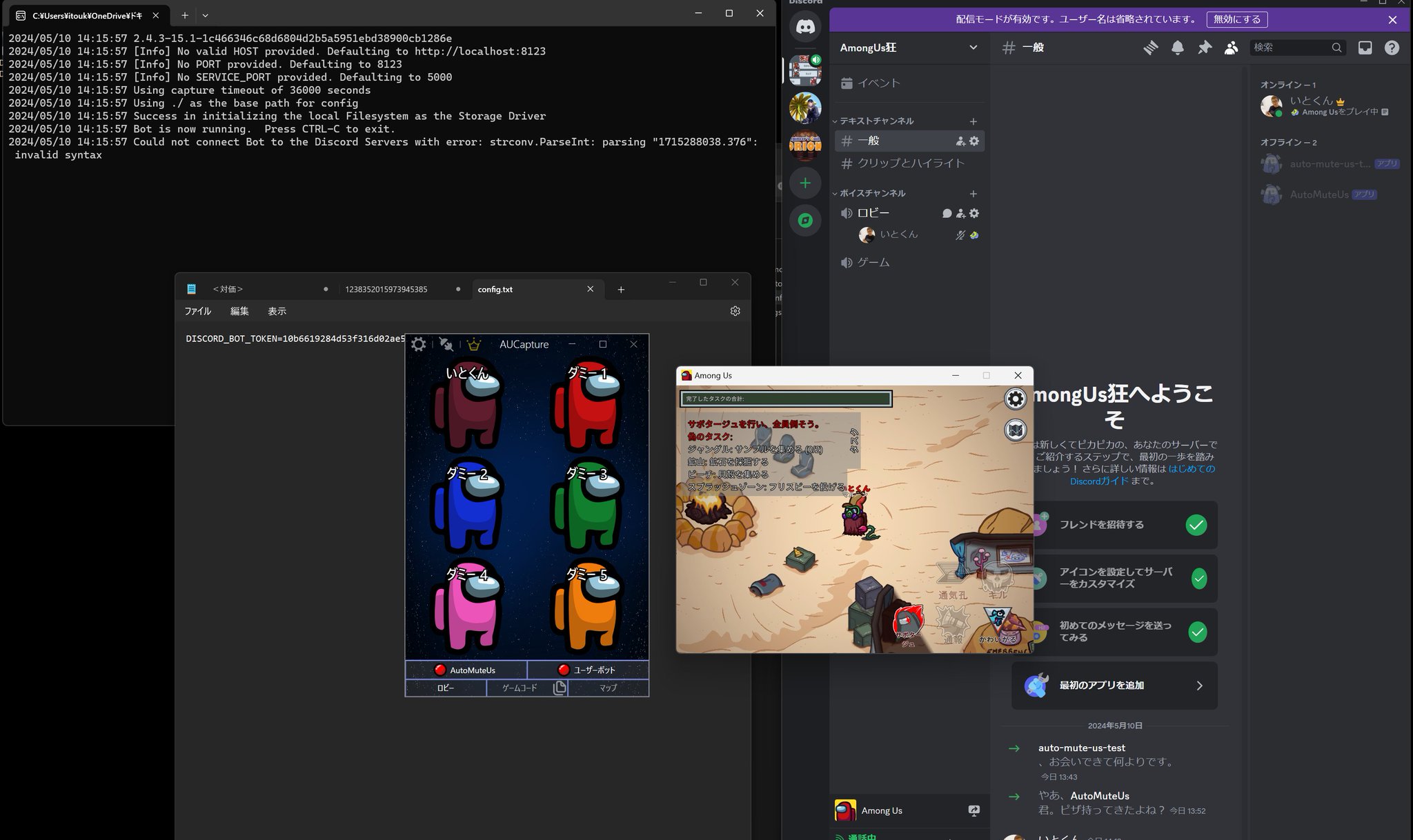Screen dimensions: 1413x840
Task: Open notification settings bell icon
Action: pos(1178,48)
